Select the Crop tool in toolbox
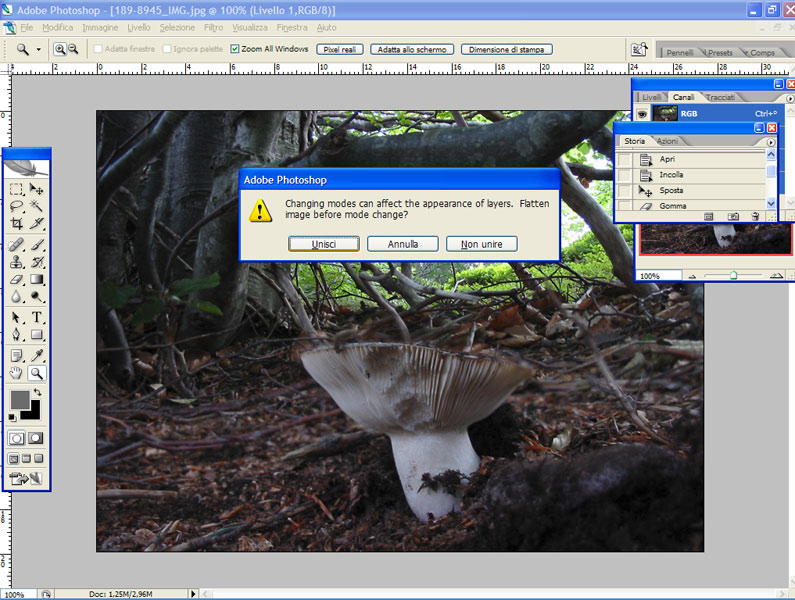Screen dimensions: 795x600 coord(16,224)
